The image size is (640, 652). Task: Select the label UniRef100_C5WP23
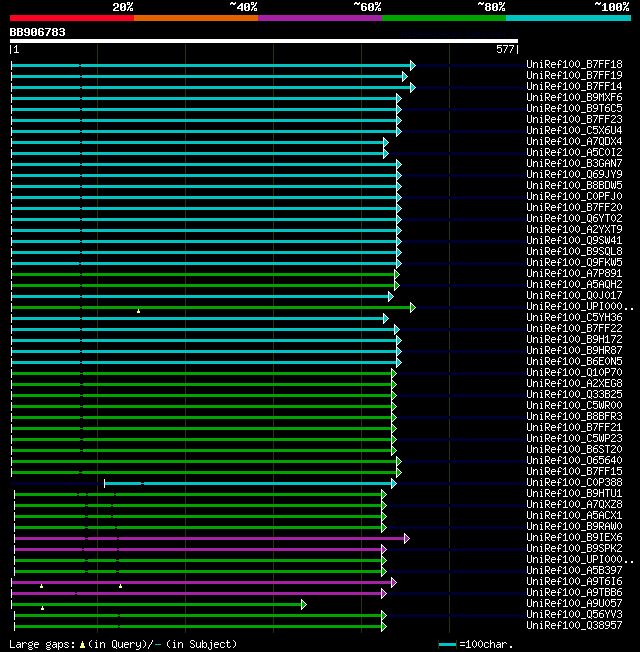click(x=574, y=439)
